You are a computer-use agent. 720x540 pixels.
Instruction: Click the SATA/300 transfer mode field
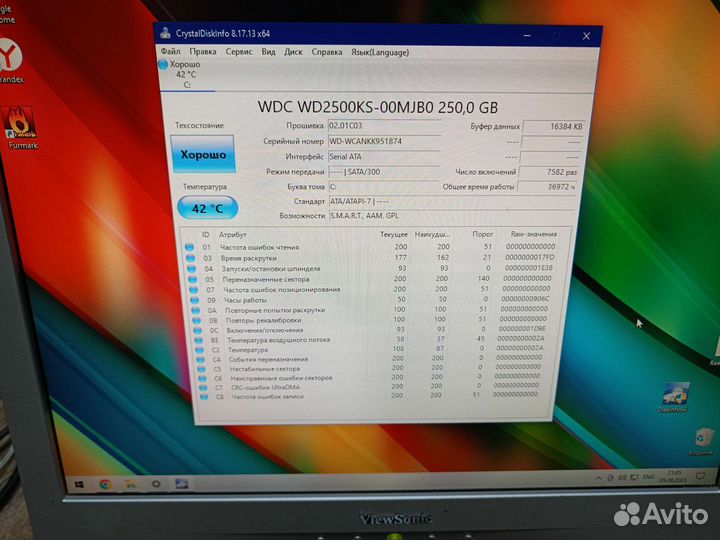(384, 172)
